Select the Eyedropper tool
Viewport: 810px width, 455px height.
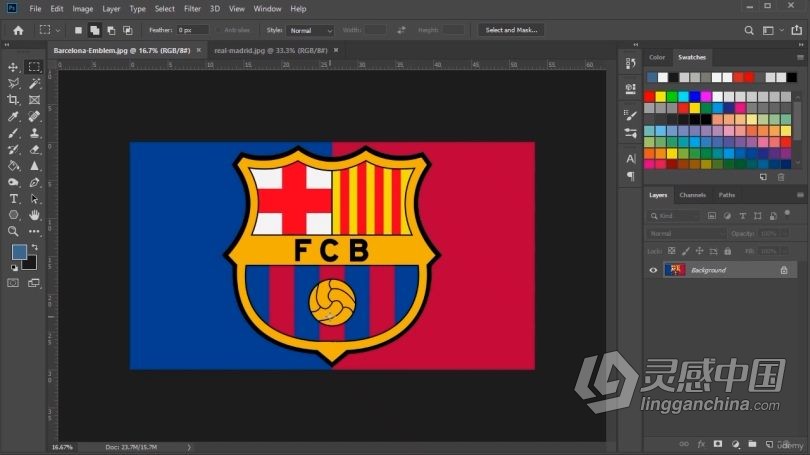[x=13, y=116]
